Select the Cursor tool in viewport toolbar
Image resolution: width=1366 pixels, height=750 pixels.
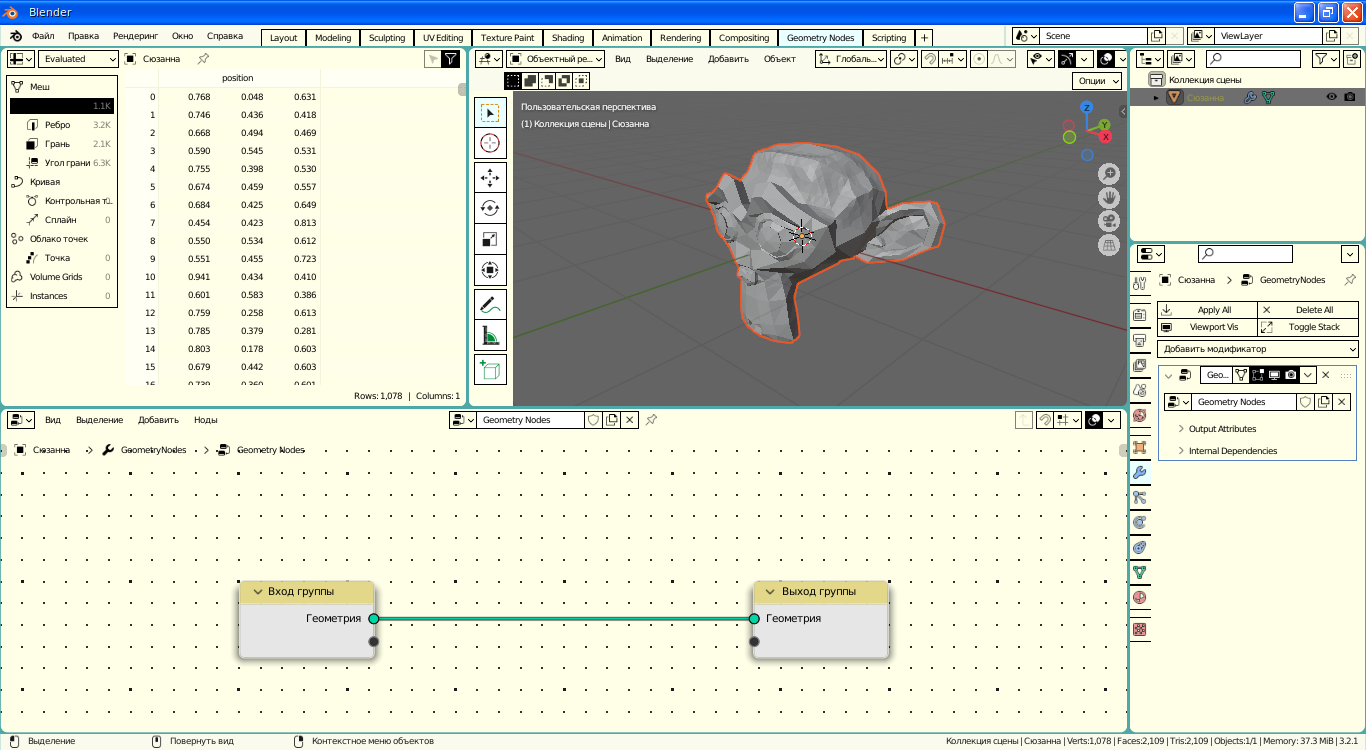(x=490, y=143)
